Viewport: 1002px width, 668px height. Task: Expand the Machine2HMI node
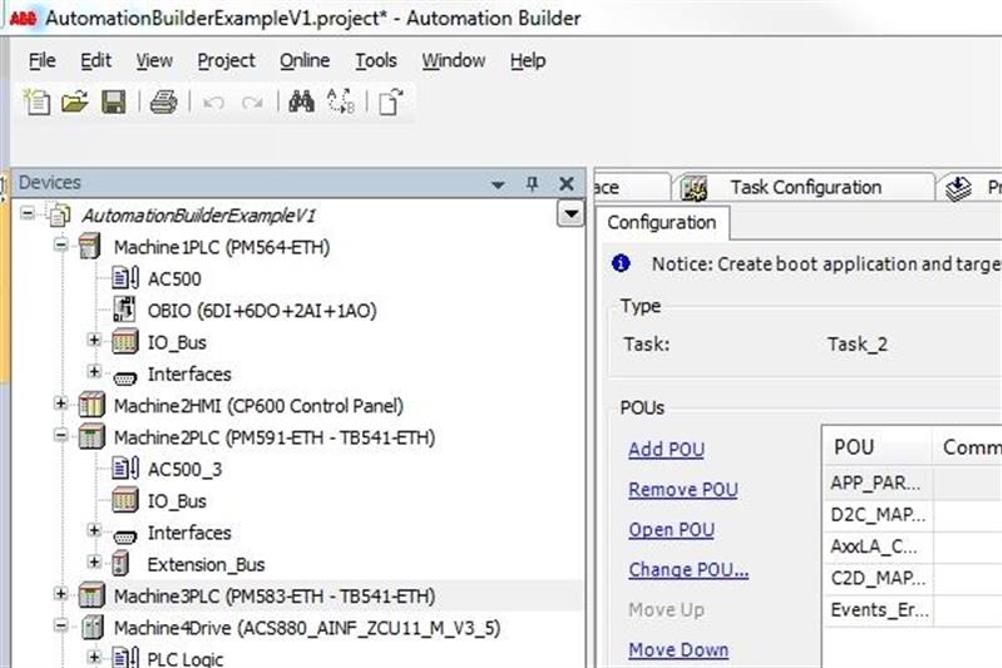61,403
